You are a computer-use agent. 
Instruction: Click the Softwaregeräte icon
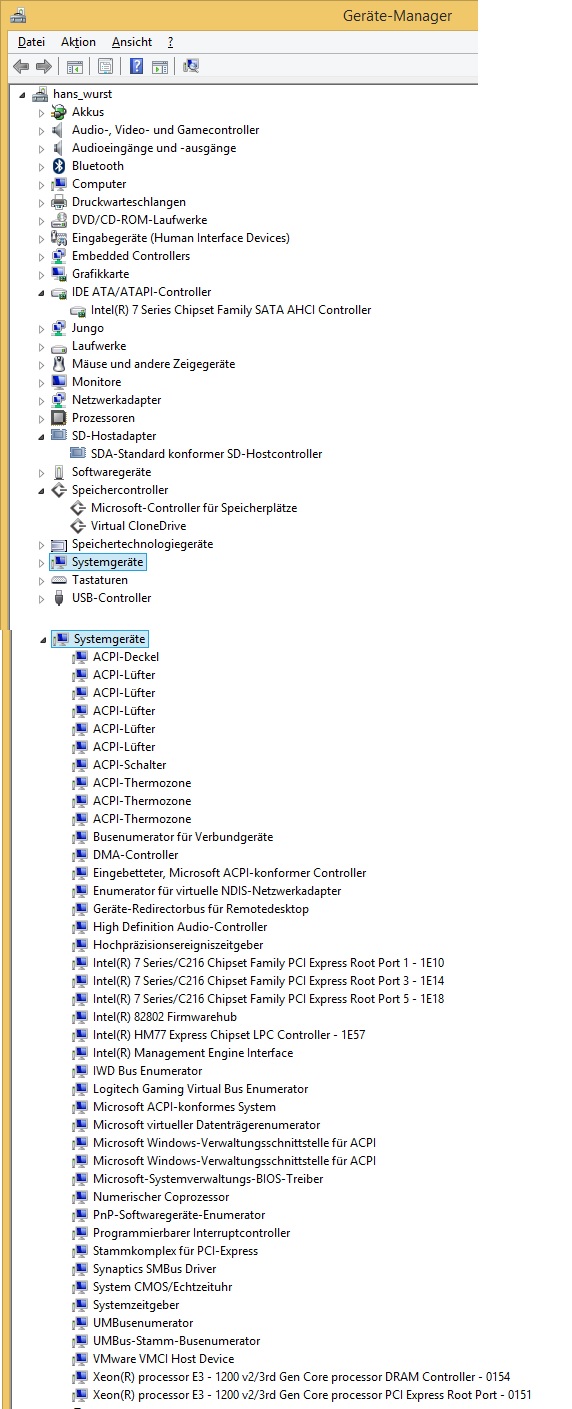pyautogui.click(x=59, y=472)
